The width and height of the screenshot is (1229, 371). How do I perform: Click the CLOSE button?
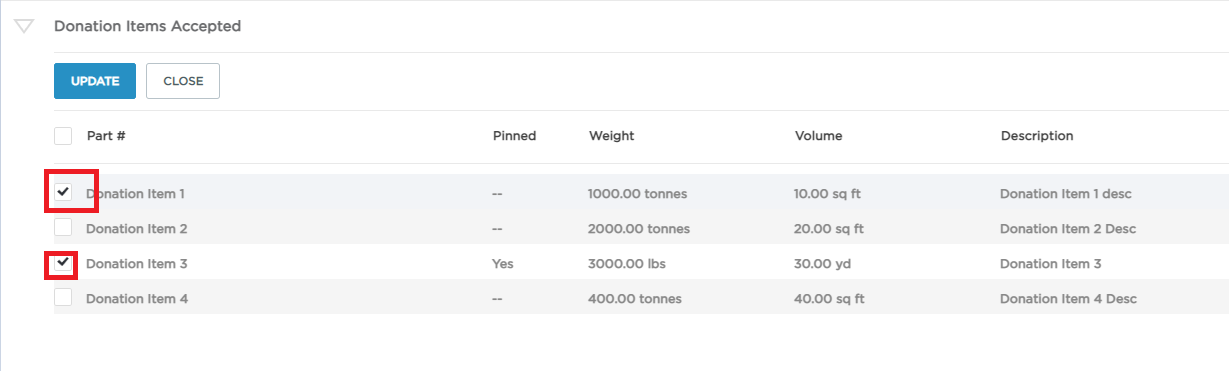(183, 81)
